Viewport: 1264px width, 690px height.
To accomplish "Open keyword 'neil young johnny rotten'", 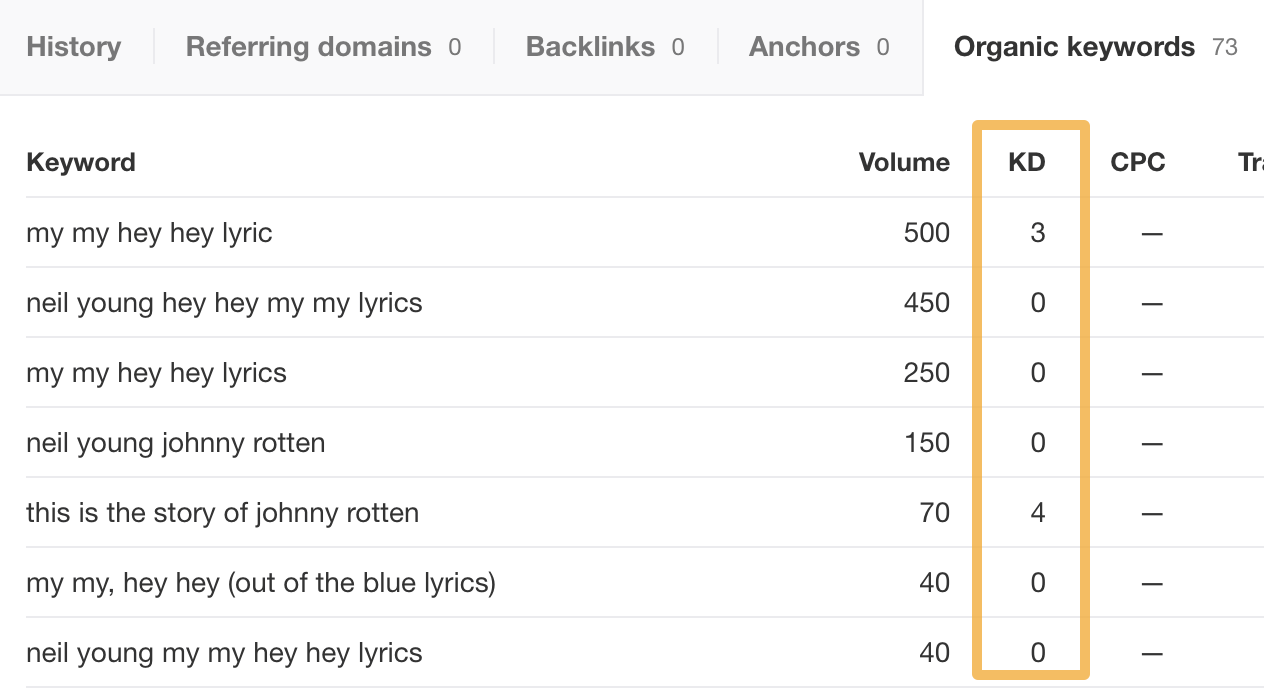I will coord(176,442).
